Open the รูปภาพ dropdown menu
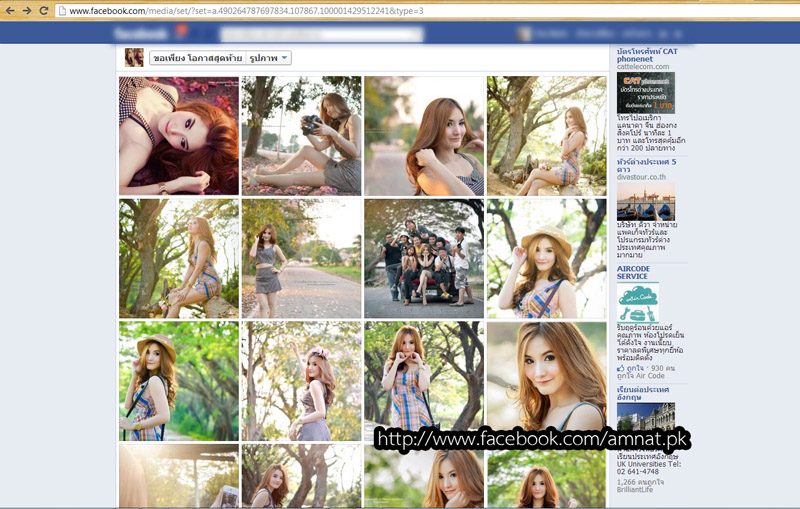 [269, 58]
